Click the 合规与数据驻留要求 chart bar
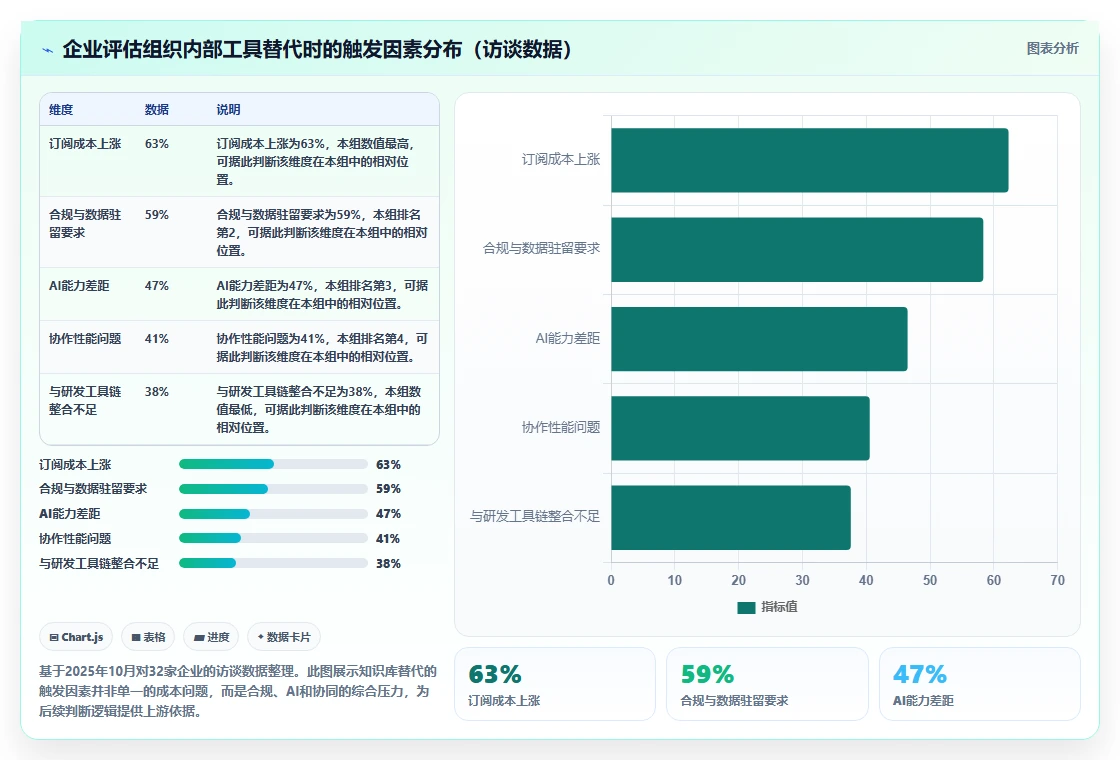Viewport: 1120px width, 760px height. [x=797, y=249]
